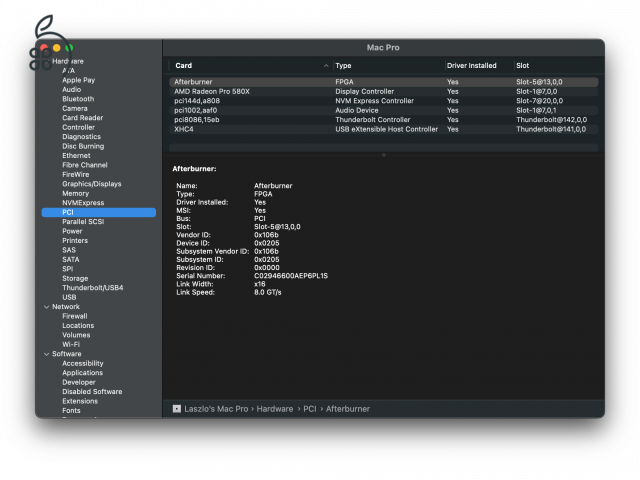This screenshot has height=480, width=640.
Task: Click Afterburner in the path bar
Action: (x=348, y=409)
